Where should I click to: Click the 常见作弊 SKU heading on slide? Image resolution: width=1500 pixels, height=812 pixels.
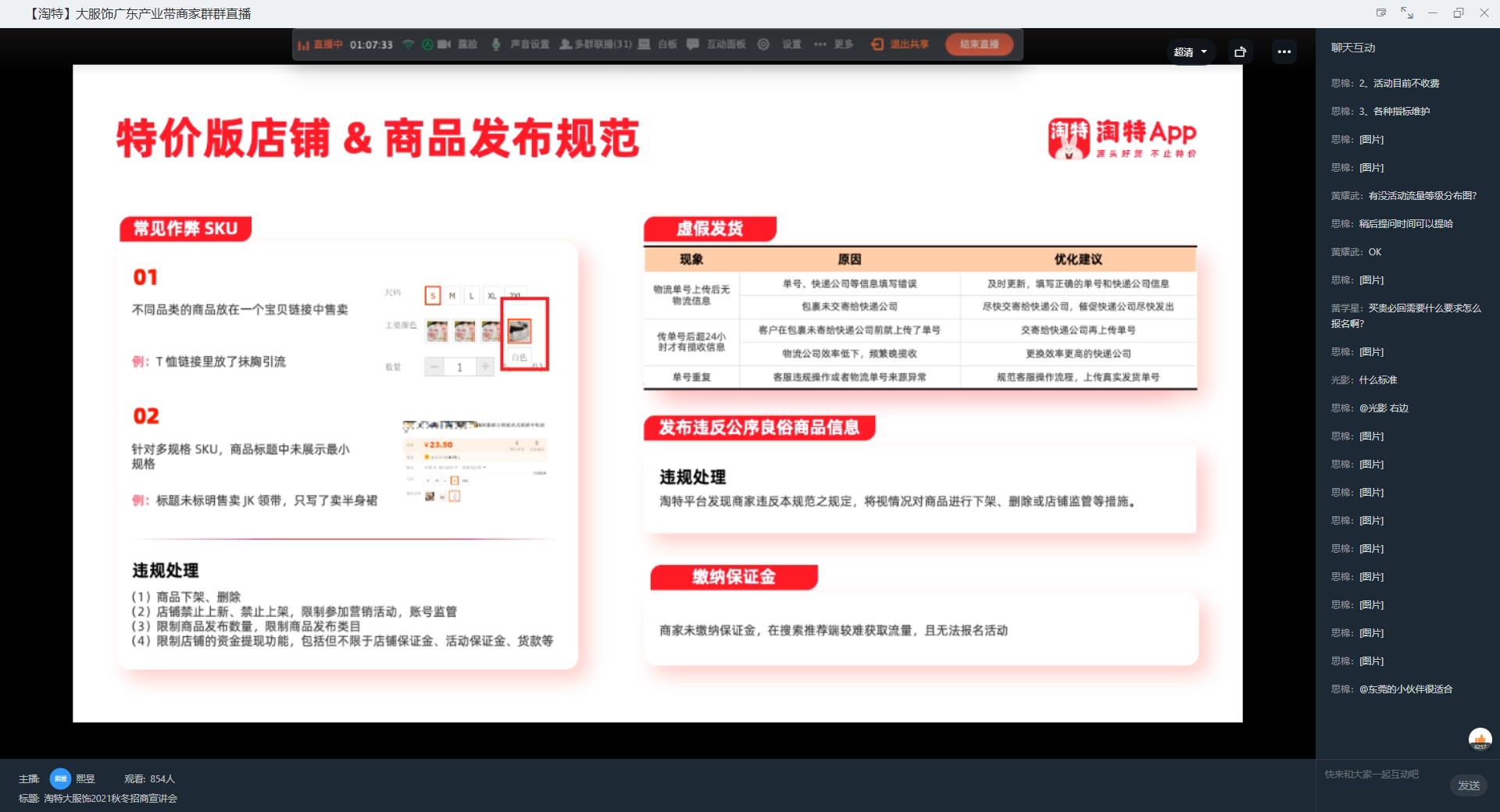185,229
